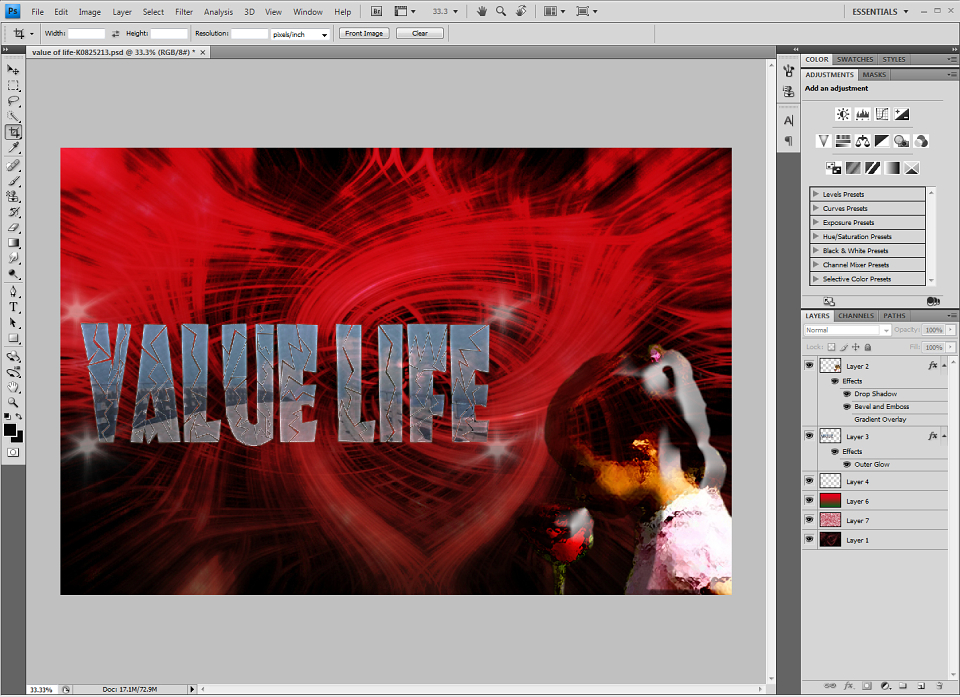Click the Front Image button
Image resolution: width=960 pixels, height=697 pixels.
tap(364, 34)
